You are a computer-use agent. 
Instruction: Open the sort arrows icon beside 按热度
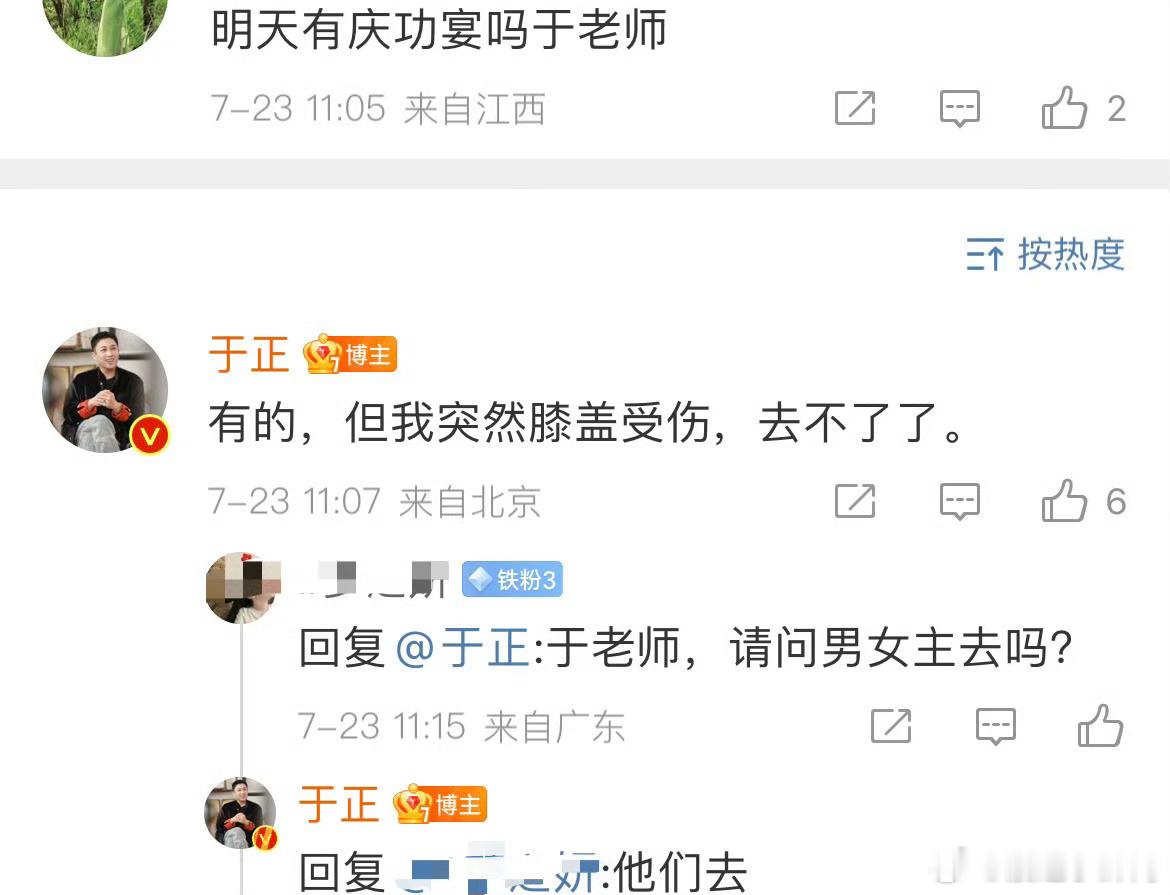pyautogui.click(x=985, y=255)
